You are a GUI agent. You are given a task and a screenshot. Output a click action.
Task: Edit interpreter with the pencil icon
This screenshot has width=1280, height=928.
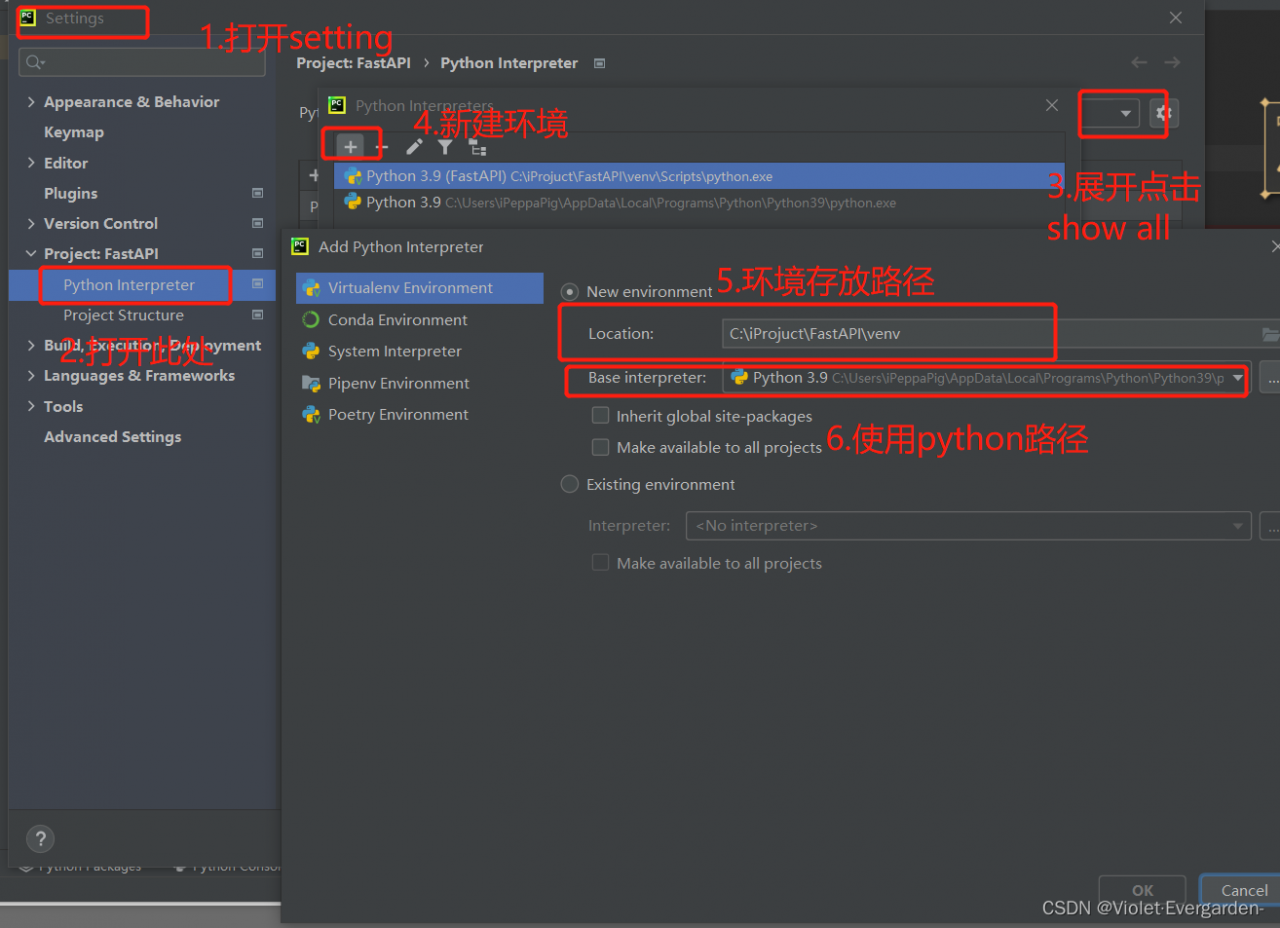(x=414, y=147)
